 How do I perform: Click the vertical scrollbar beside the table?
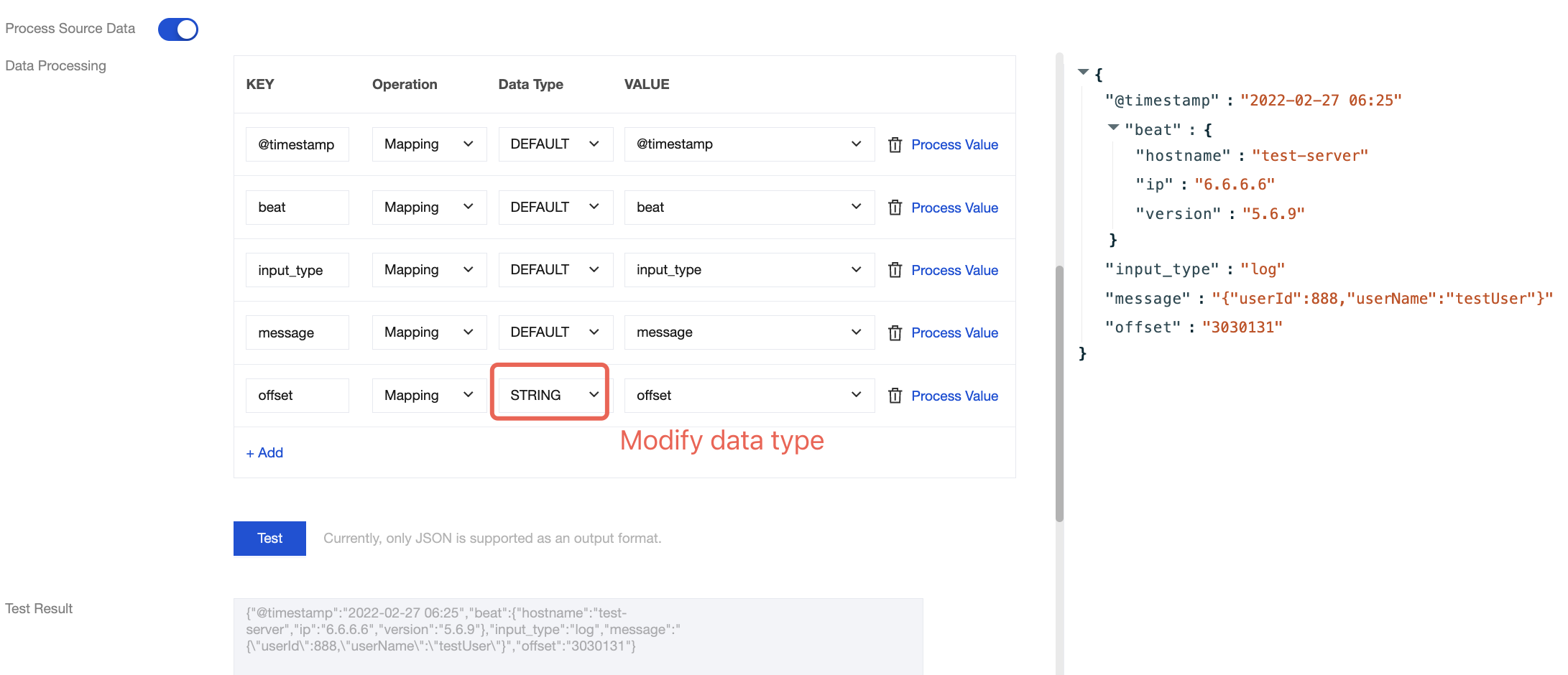(1059, 394)
